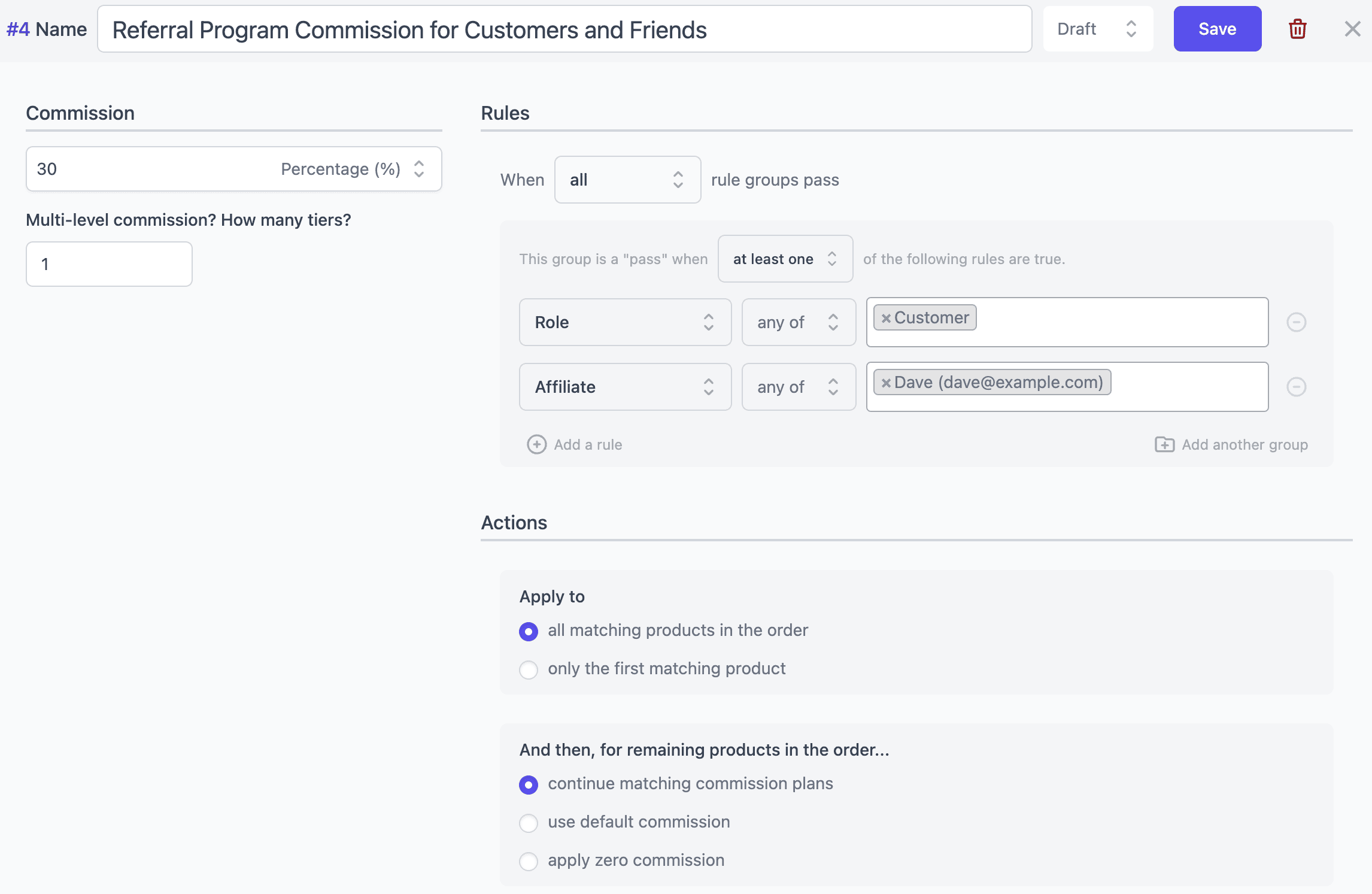
Task: Click the Save button
Action: (x=1215, y=29)
